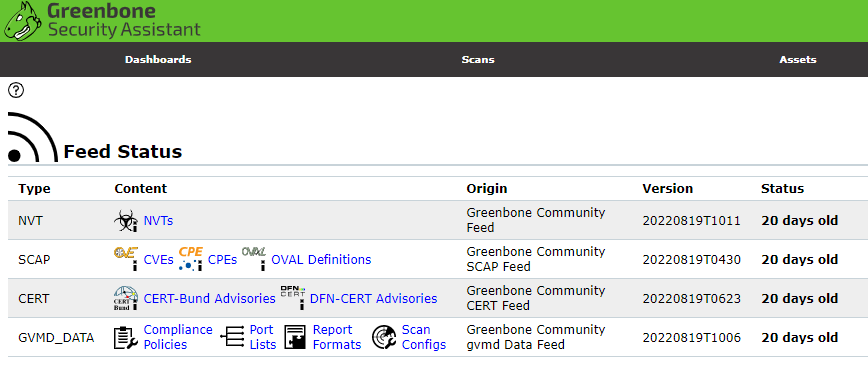Open the NVTs link
The width and height of the screenshot is (868, 366).
158,221
